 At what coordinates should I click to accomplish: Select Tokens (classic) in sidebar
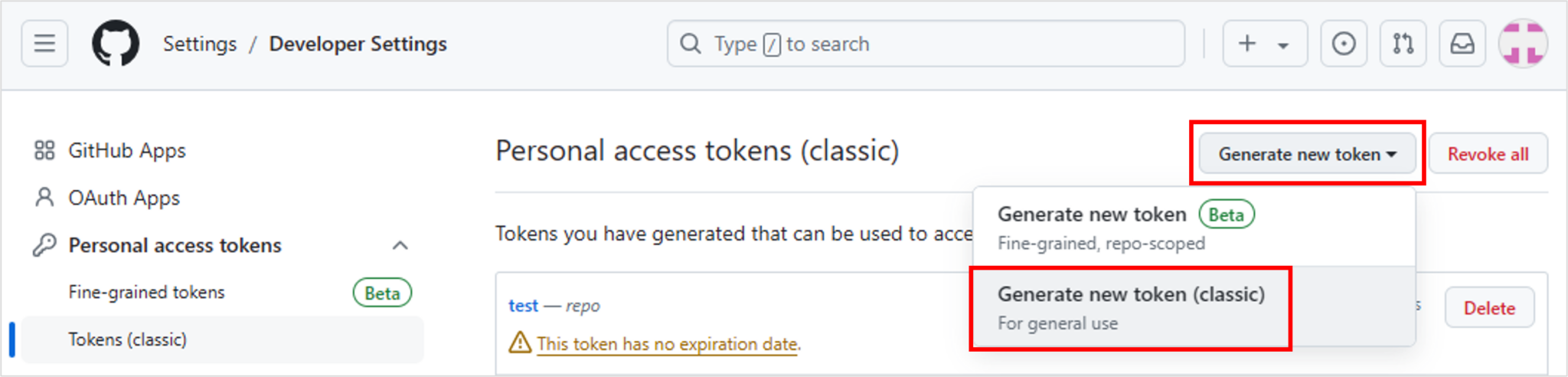click(222, 339)
